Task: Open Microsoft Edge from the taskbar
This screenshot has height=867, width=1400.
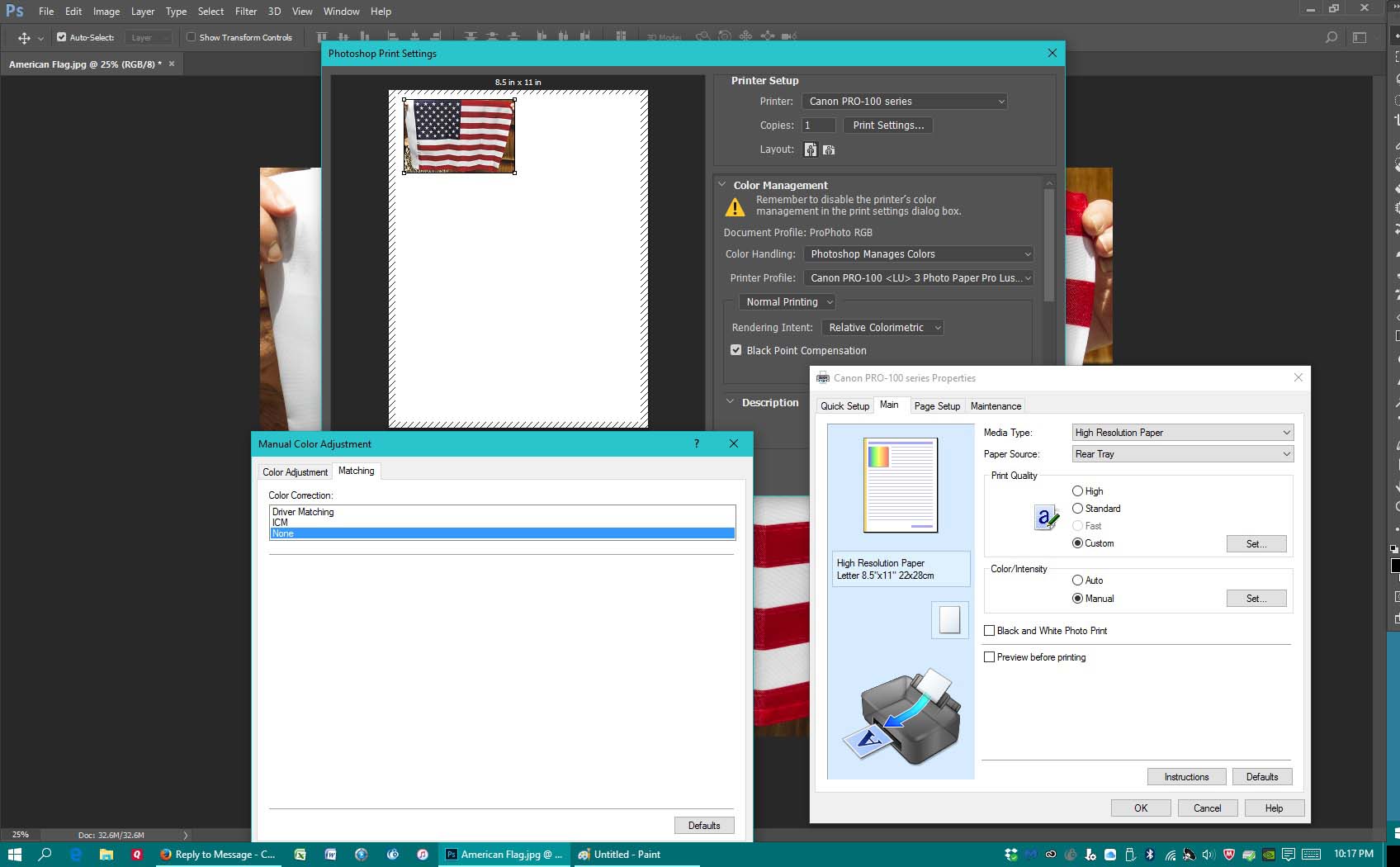Action: (76, 855)
